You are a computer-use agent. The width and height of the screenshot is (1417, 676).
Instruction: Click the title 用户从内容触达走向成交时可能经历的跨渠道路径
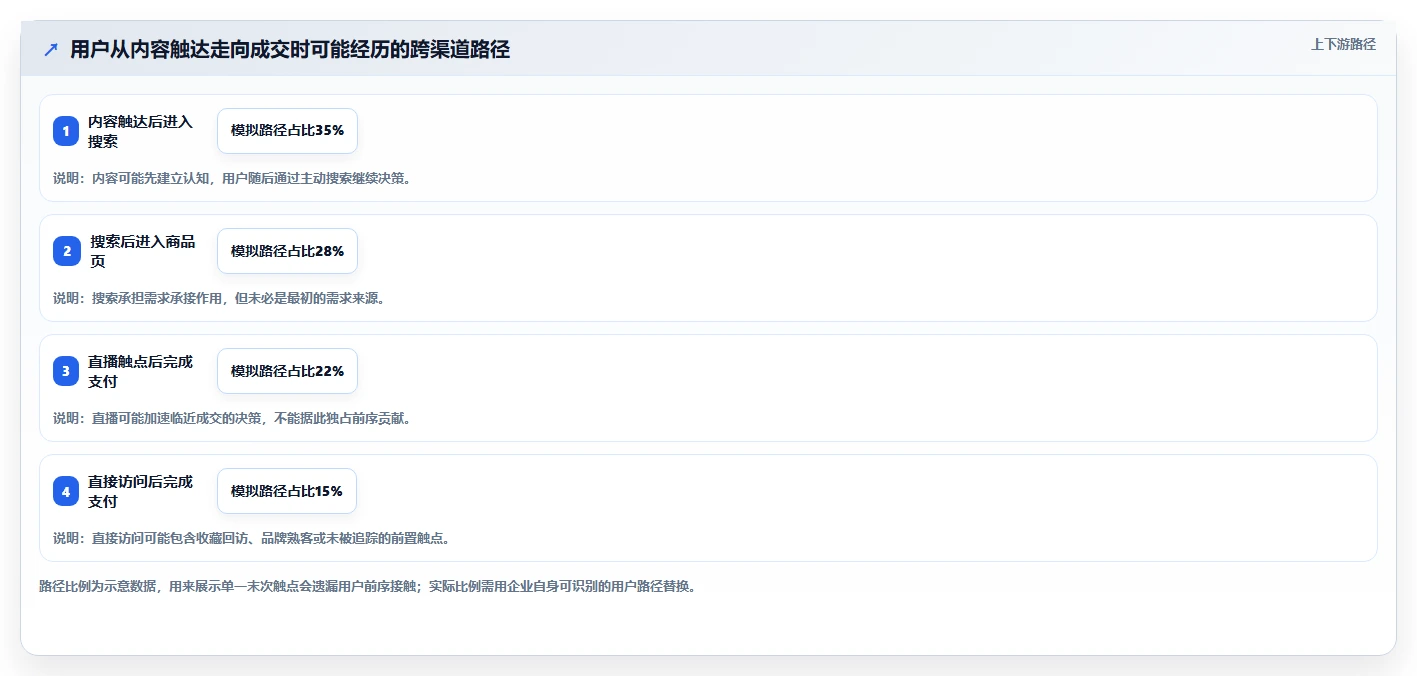coord(290,50)
